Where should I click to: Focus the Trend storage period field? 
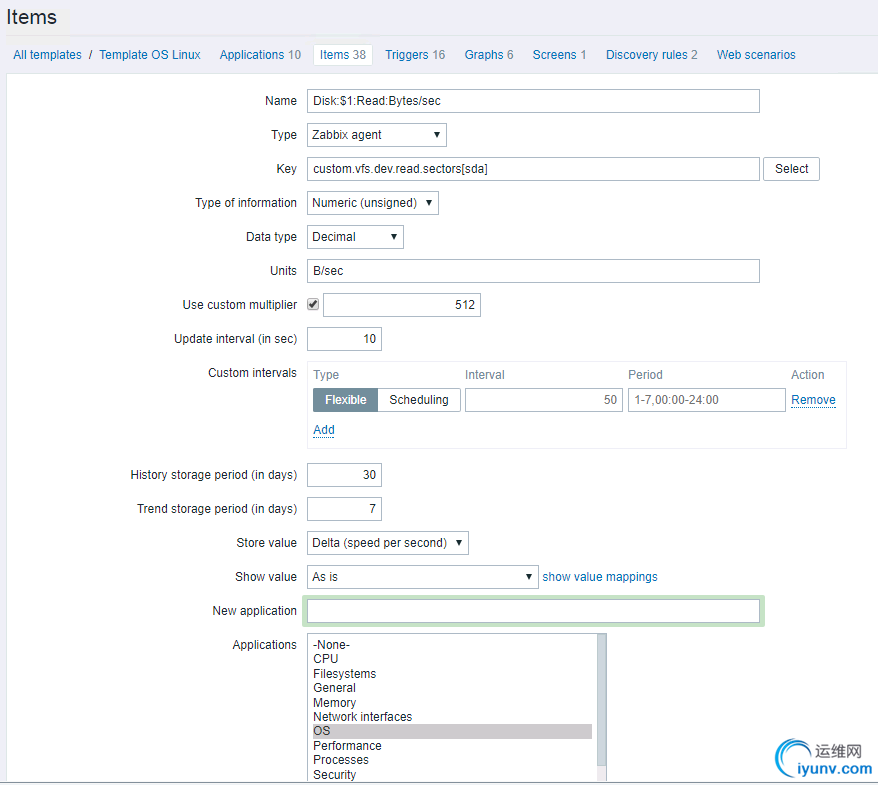344,509
